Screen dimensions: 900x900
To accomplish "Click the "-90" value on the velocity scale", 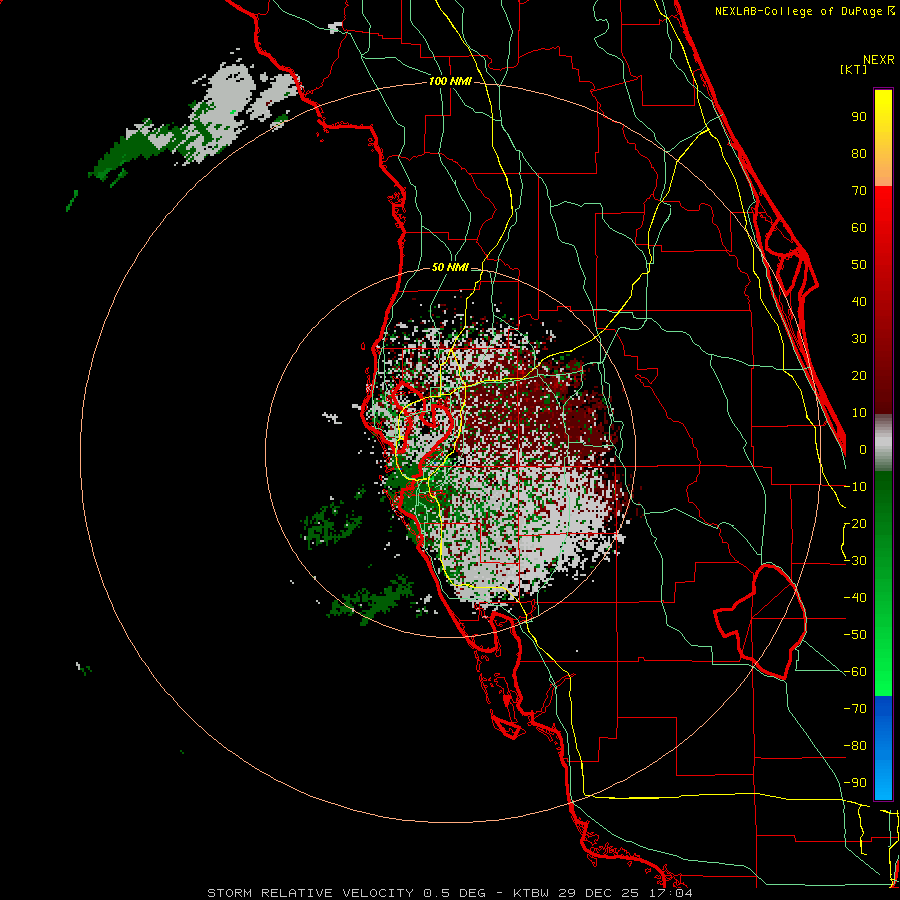I will (x=855, y=783).
